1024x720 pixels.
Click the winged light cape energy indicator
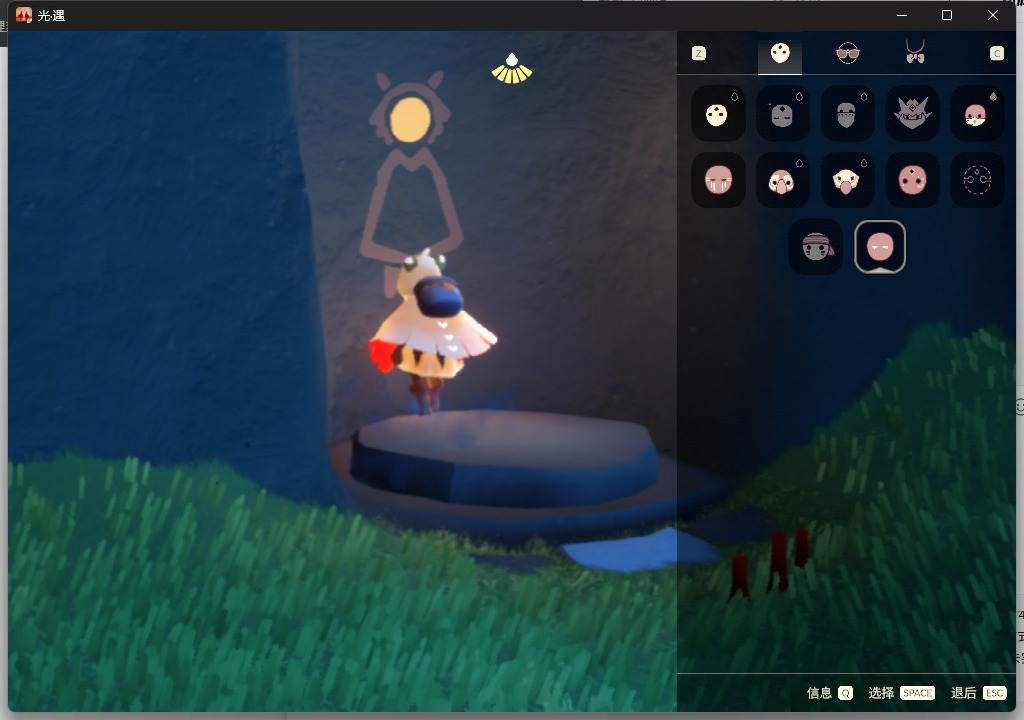point(512,69)
